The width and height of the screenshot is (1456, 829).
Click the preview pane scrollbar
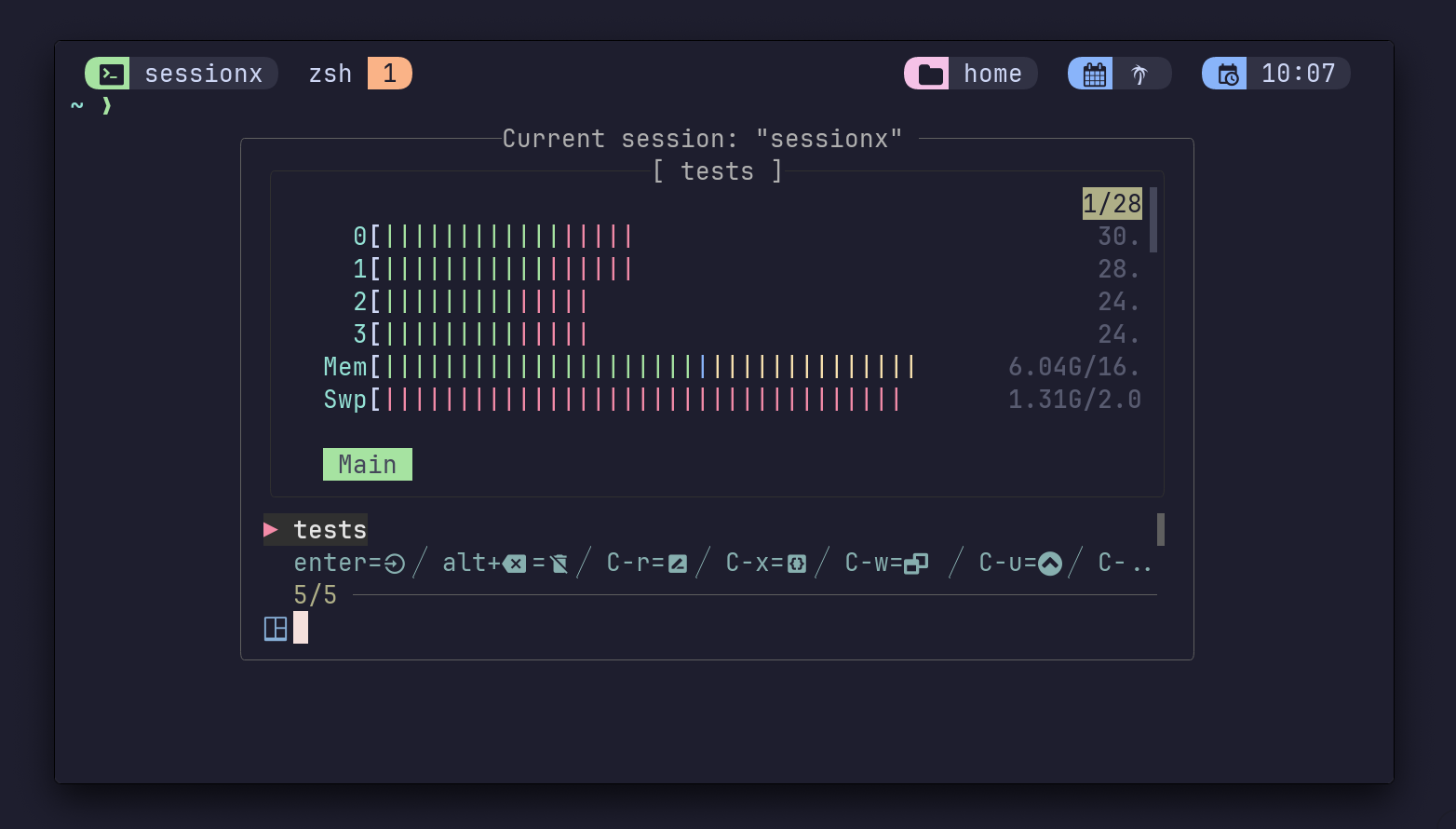click(x=1153, y=220)
